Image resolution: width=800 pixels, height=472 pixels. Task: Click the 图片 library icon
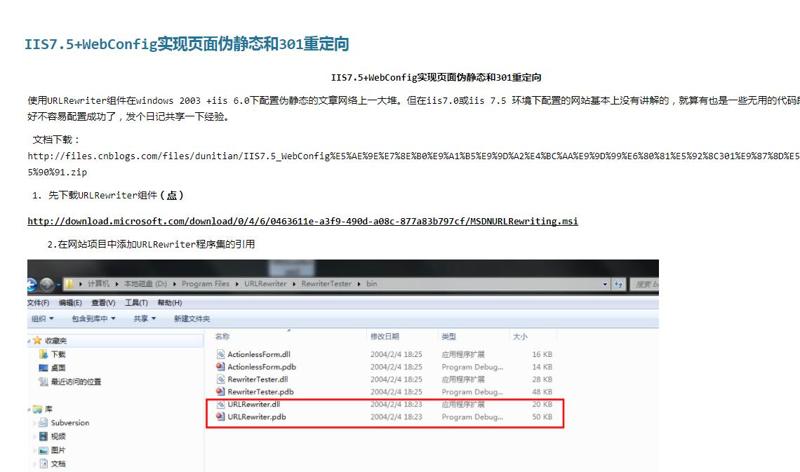click(x=43, y=450)
